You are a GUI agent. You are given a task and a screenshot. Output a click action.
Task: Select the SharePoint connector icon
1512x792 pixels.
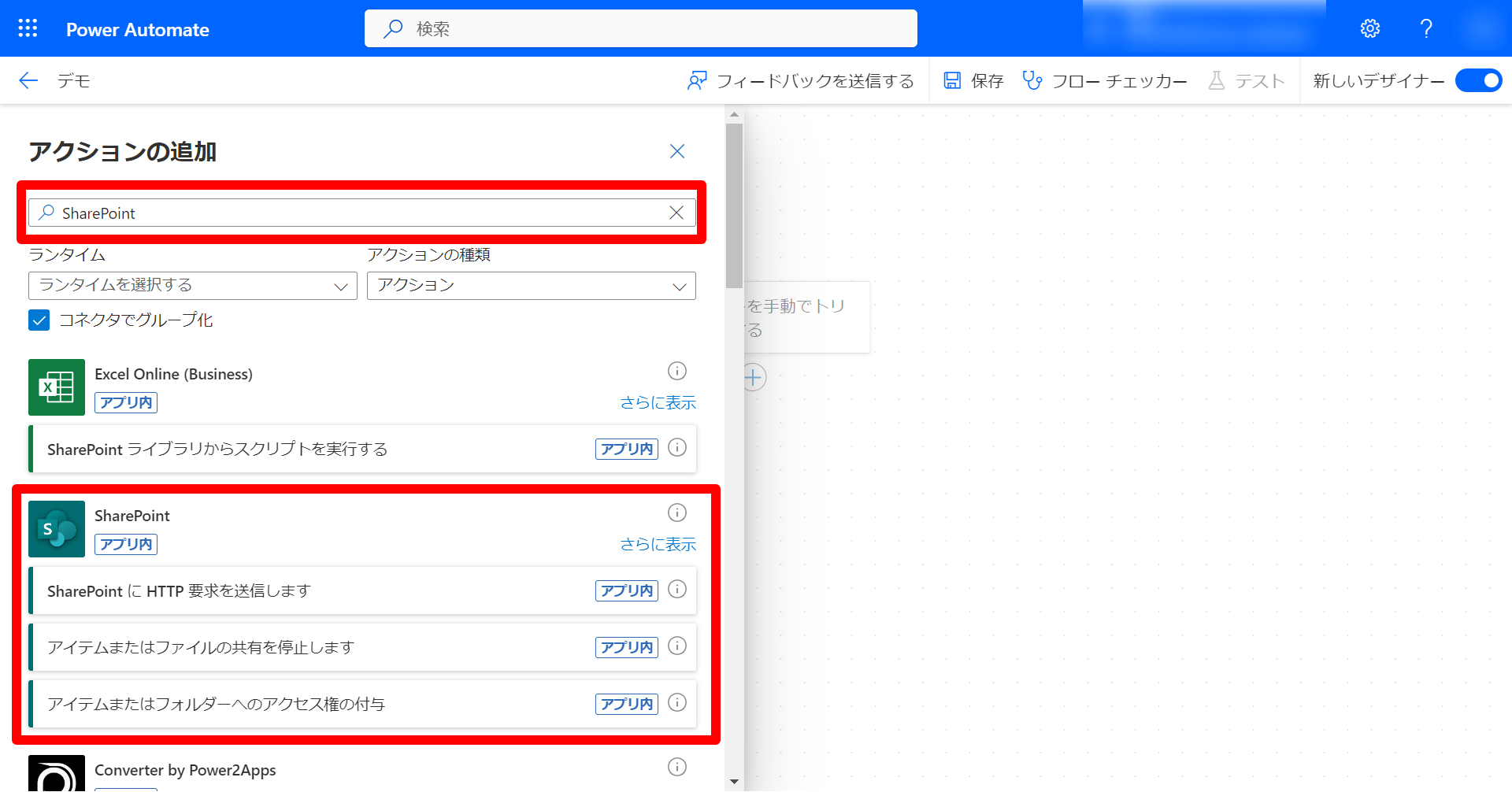coord(56,528)
